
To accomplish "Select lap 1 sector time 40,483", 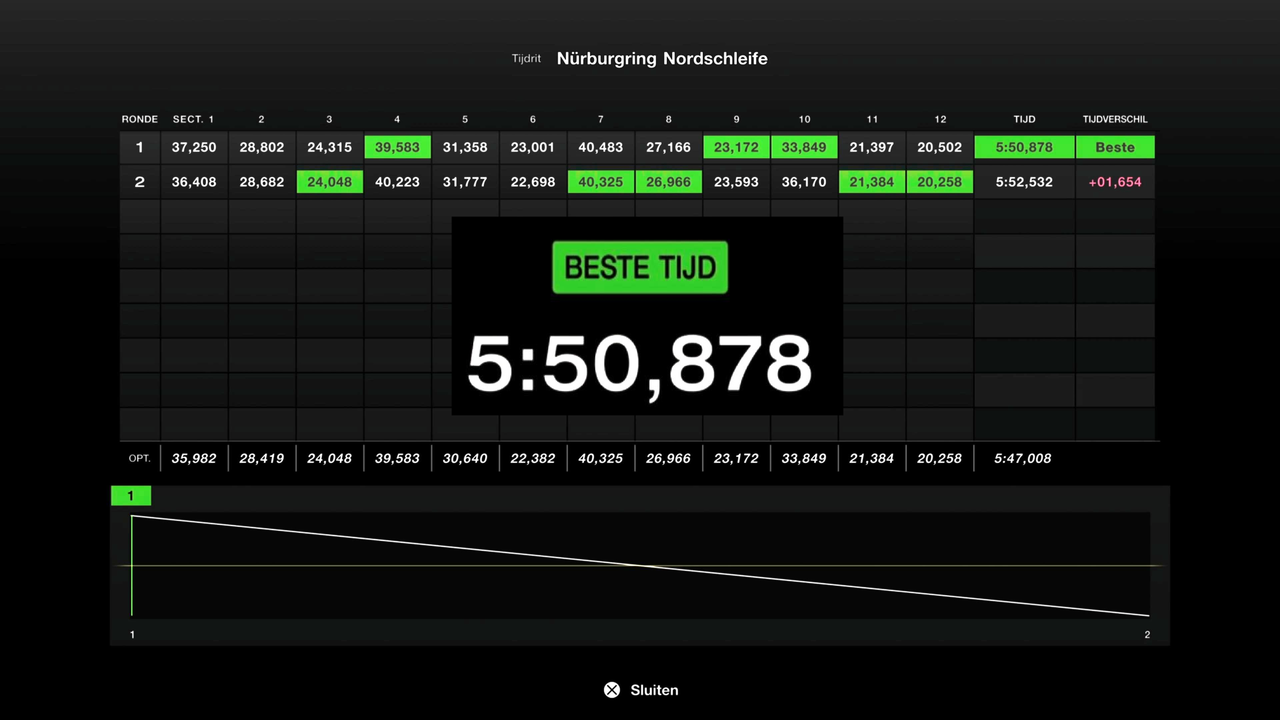I will [x=601, y=147].
